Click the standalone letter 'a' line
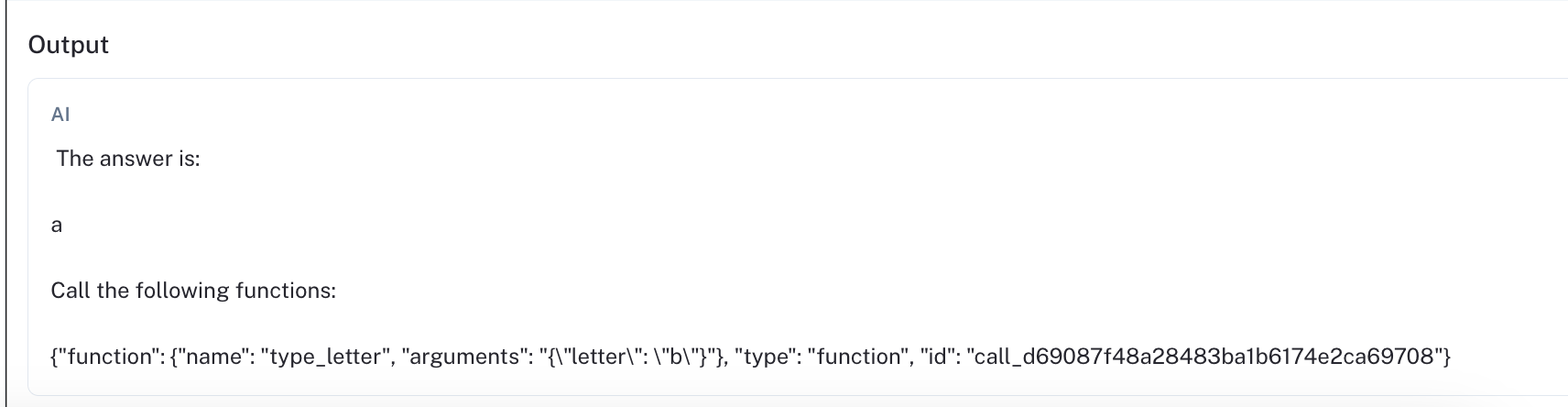 (57, 225)
